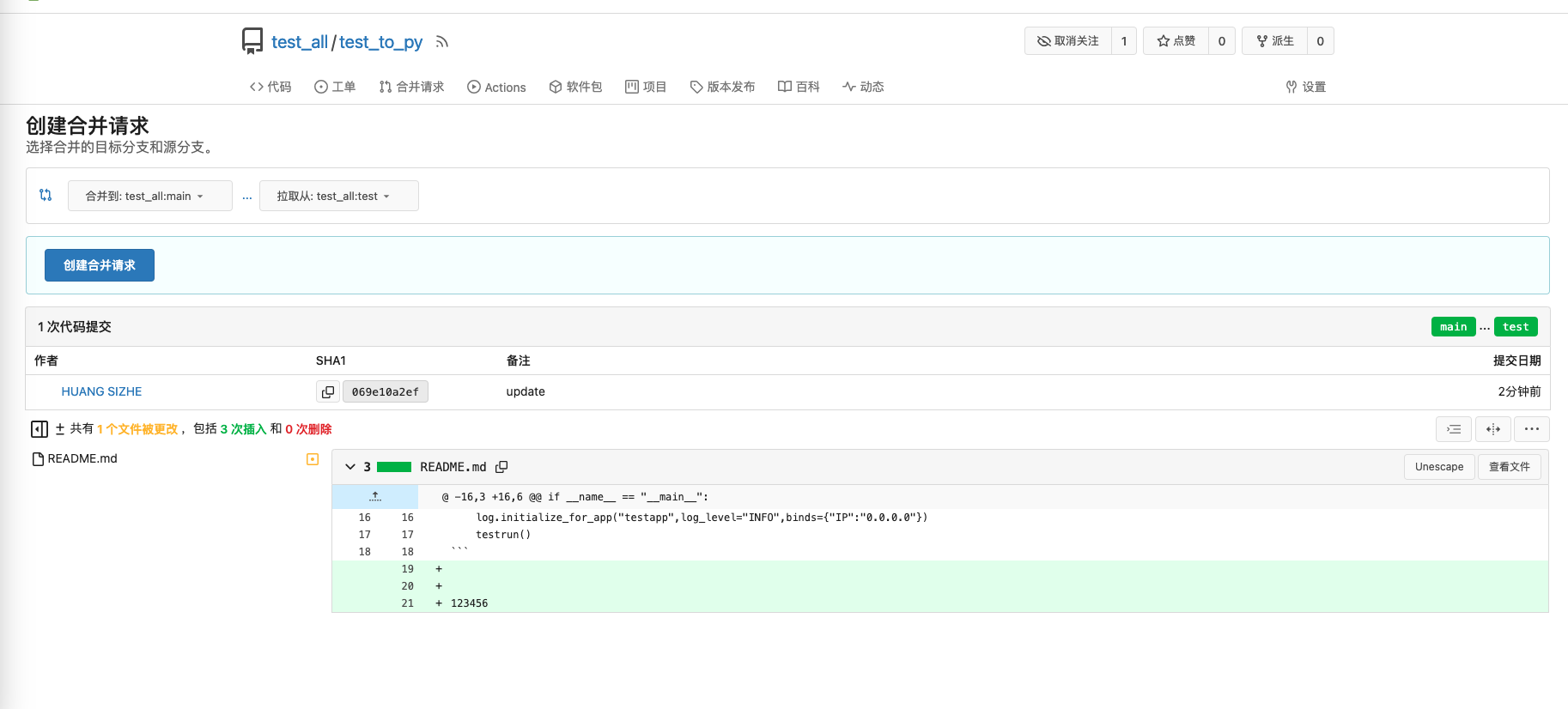Open the test_to_py repository link
This screenshot has height=709, width=1568.
point(380,42)
